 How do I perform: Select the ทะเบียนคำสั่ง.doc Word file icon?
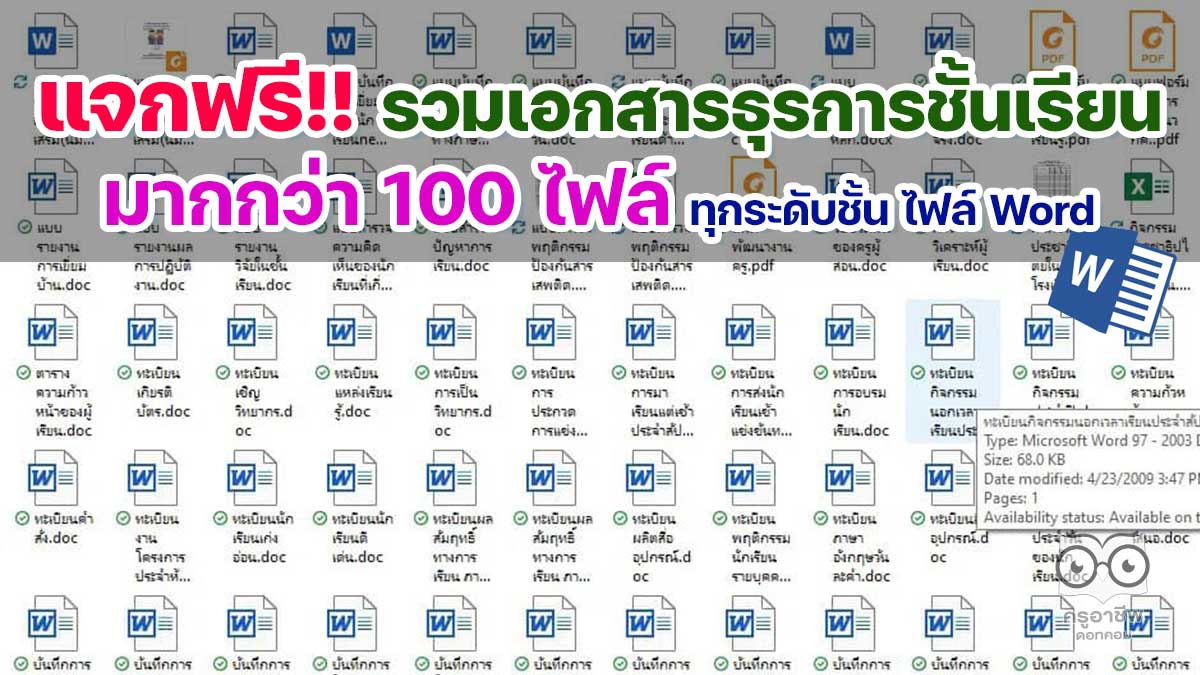[53, 478]
